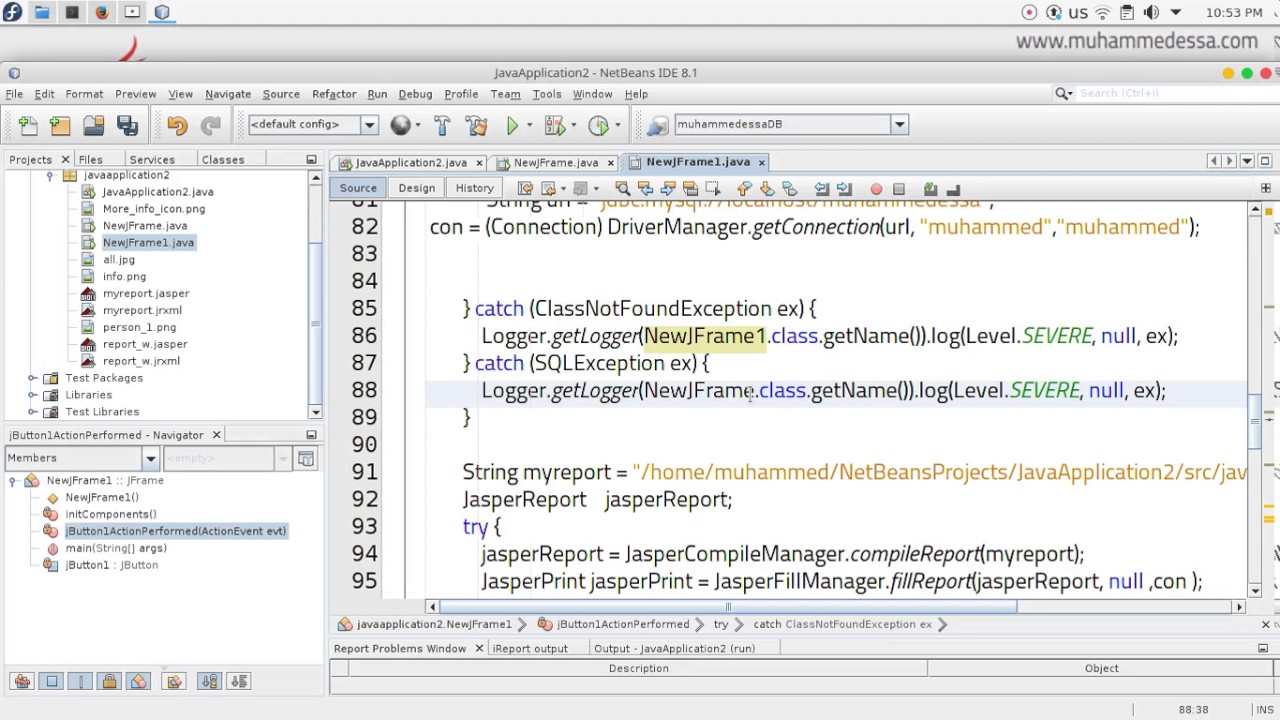
Task: Switch the editor to Design view
Action: 417,188
